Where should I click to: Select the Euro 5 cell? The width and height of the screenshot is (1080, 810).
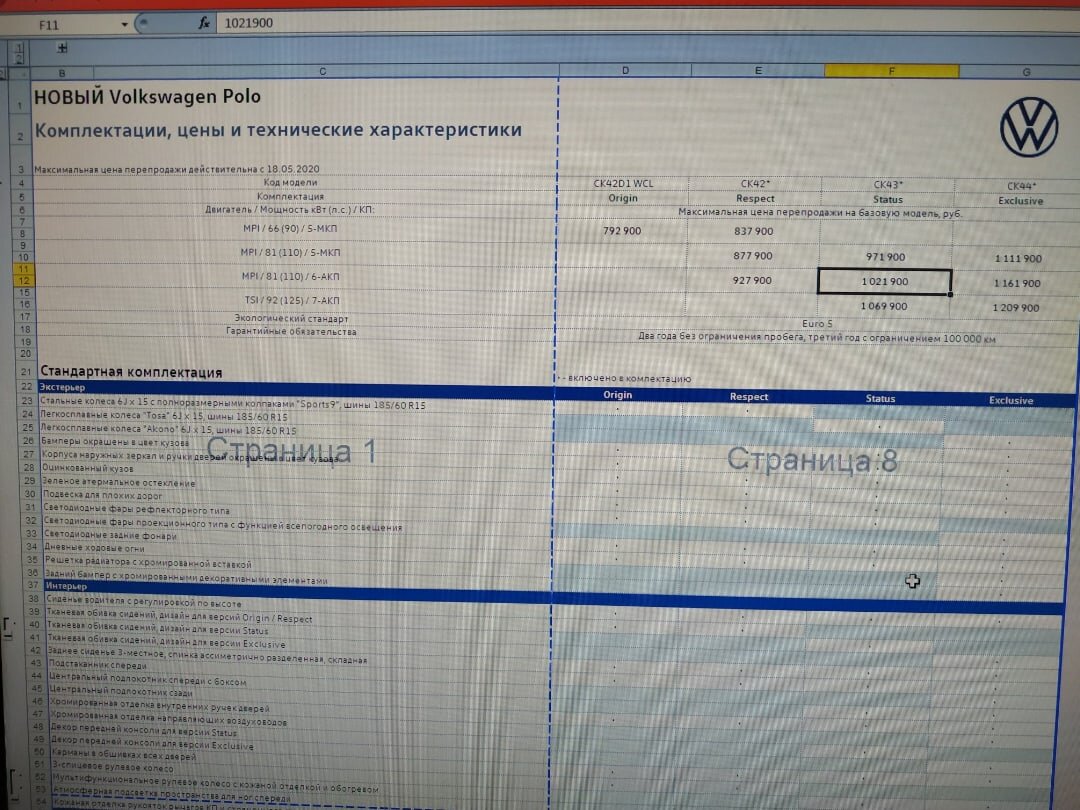click(x=817, y=323)
